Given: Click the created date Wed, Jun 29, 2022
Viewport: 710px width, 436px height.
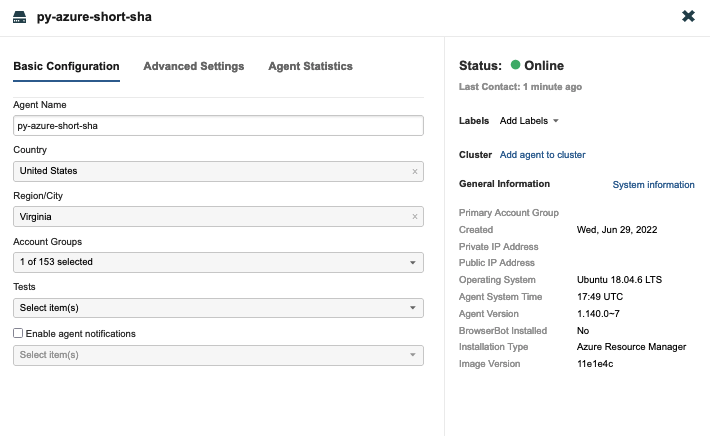Looking at the screenshot, I should 617,230.
